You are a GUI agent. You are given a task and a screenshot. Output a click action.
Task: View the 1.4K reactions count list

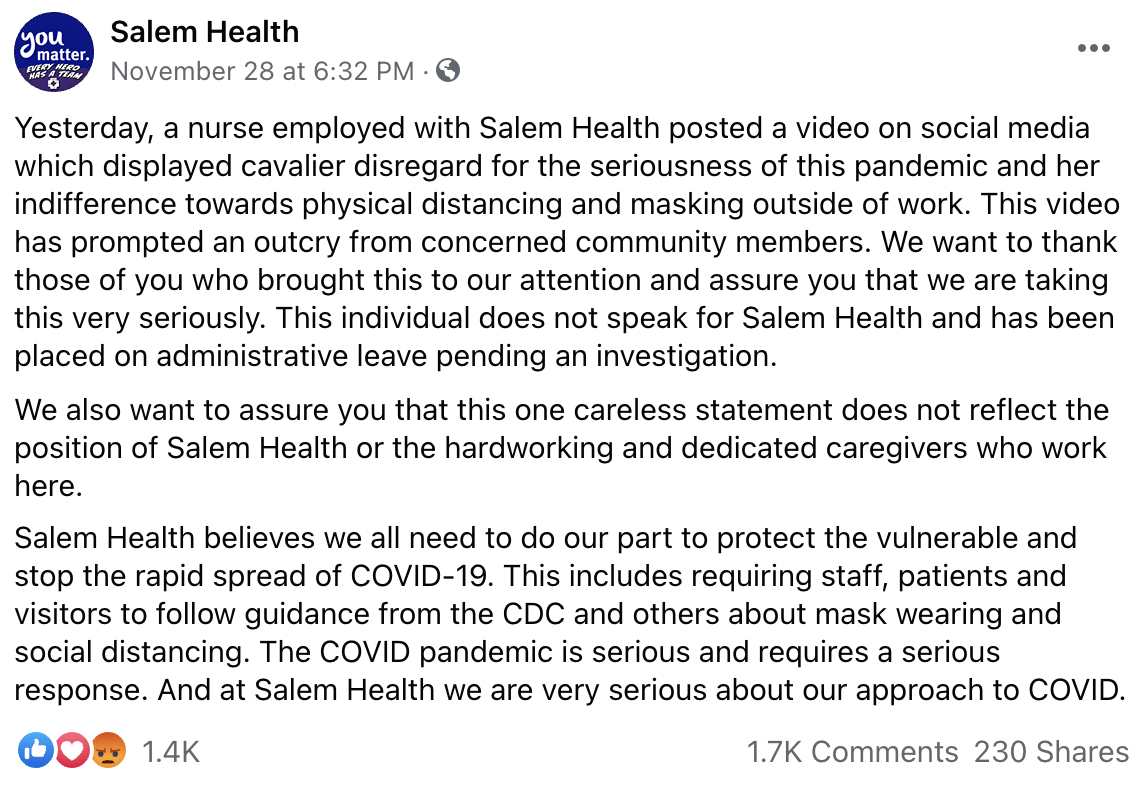(171, 752)
